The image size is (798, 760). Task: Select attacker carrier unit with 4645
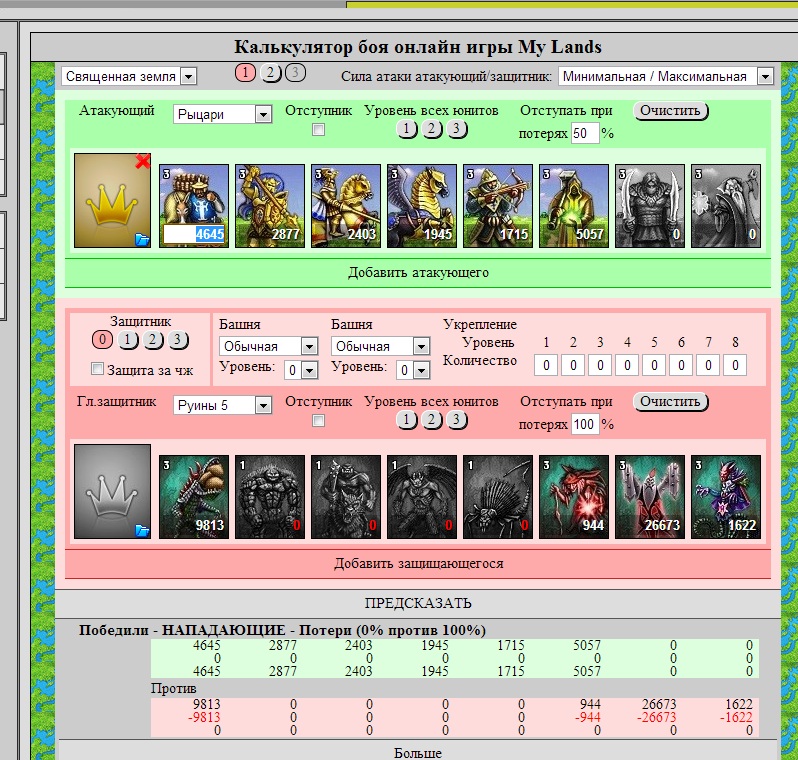[x=194, y=206]
